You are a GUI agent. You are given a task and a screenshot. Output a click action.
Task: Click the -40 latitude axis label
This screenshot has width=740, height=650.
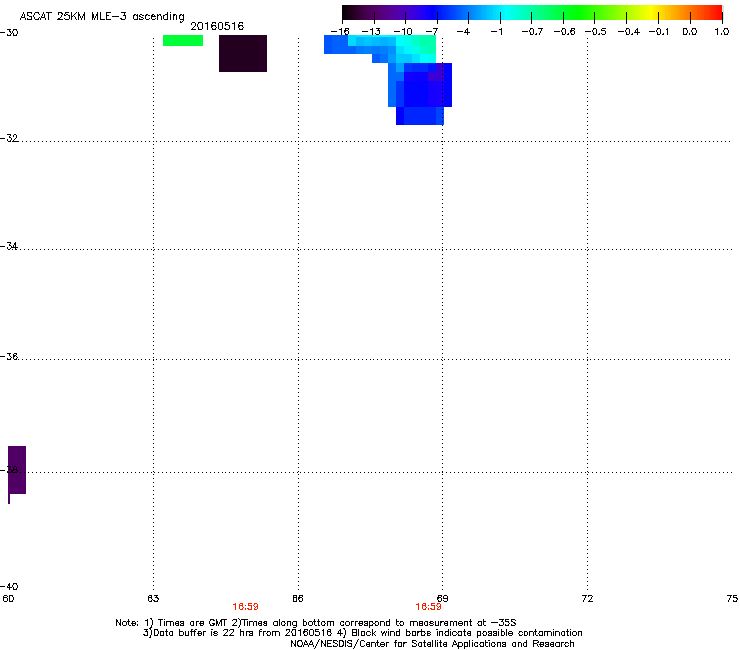coord(8,586)
